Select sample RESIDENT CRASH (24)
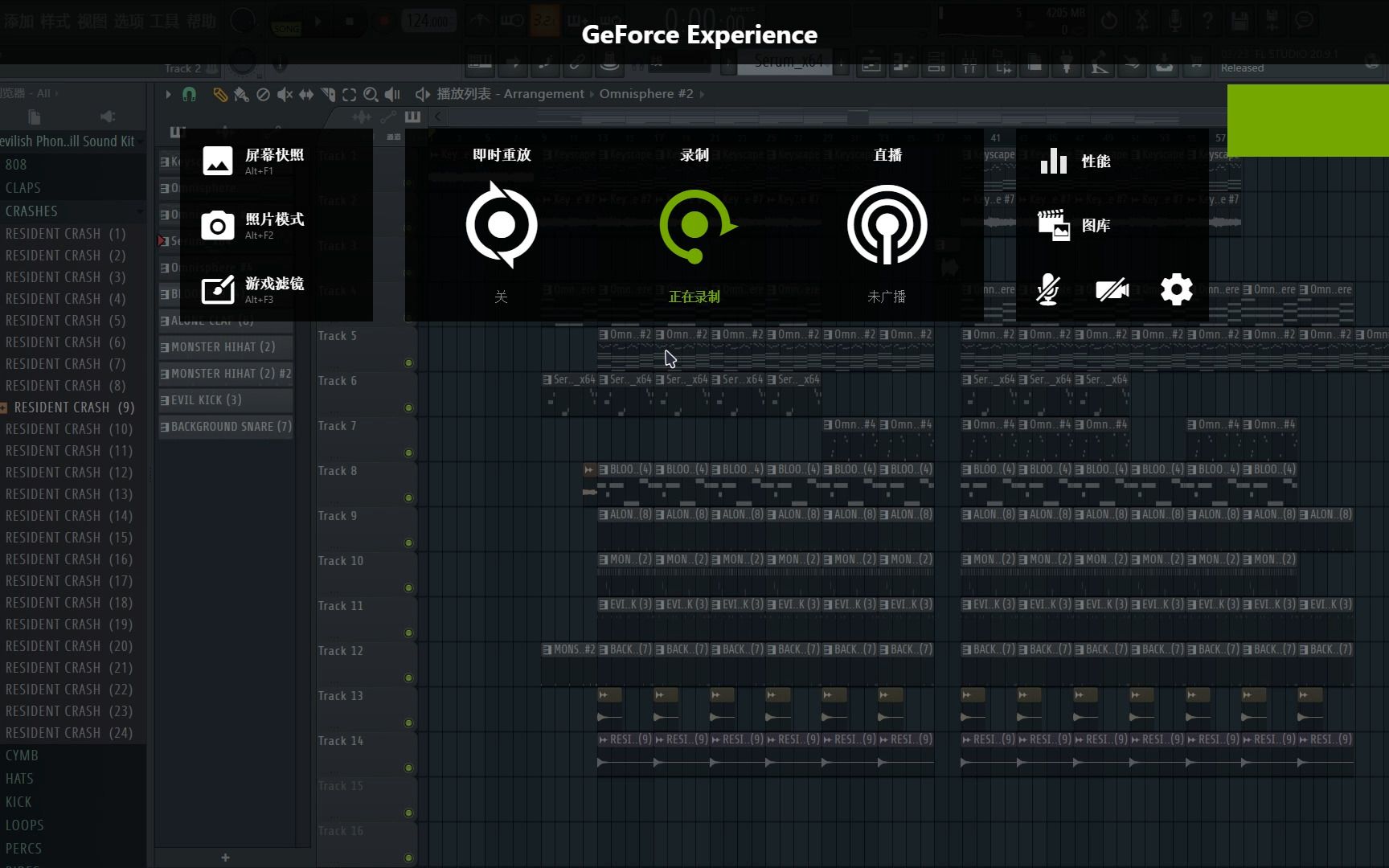This screenshot has width=1389, height=868. point(72,733)
